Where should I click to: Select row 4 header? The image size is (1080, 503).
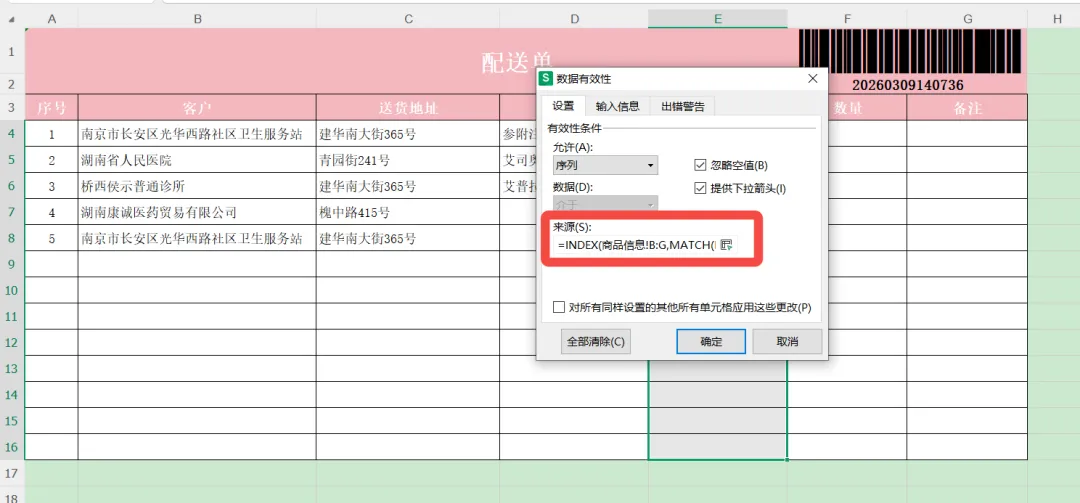pyautogui.click(x=11, y=134)
